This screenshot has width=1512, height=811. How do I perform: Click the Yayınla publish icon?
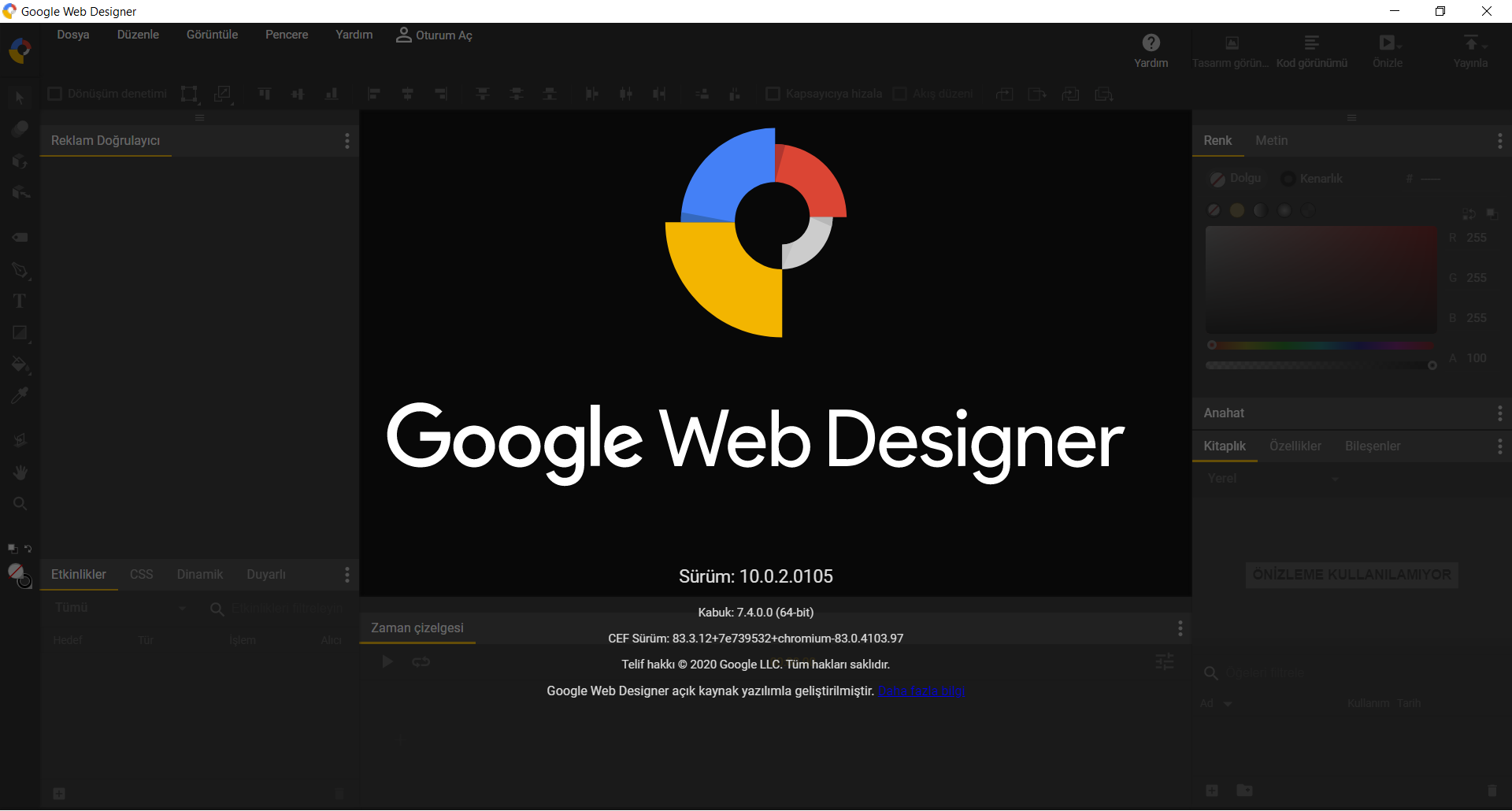point(1471,43)
